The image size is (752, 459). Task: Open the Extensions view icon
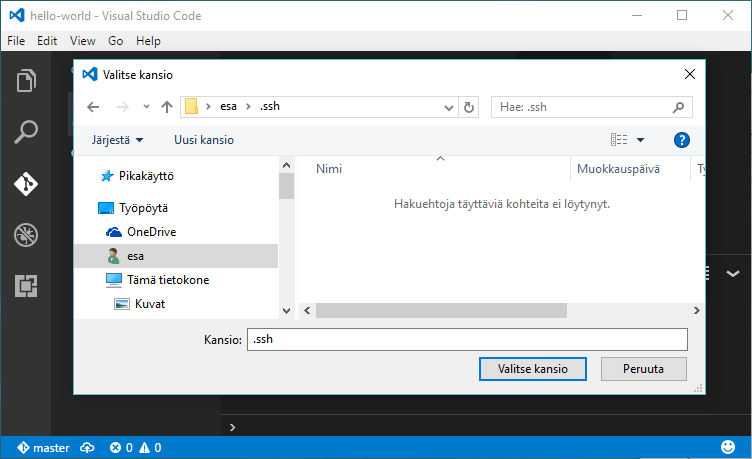(26, 286)
